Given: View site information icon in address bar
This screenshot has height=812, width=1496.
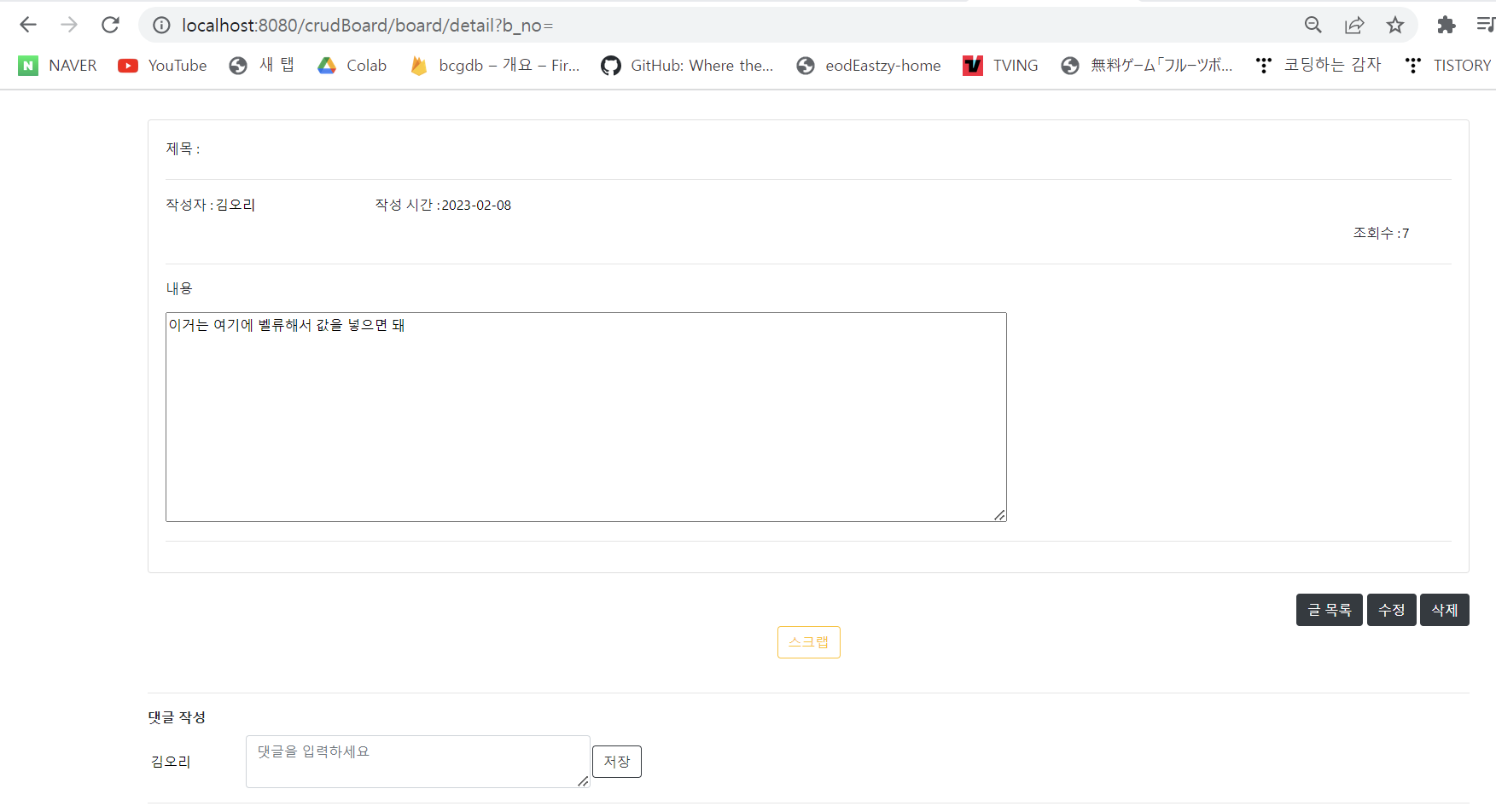Looking at the screenshot, I should (x=161, y=26).
